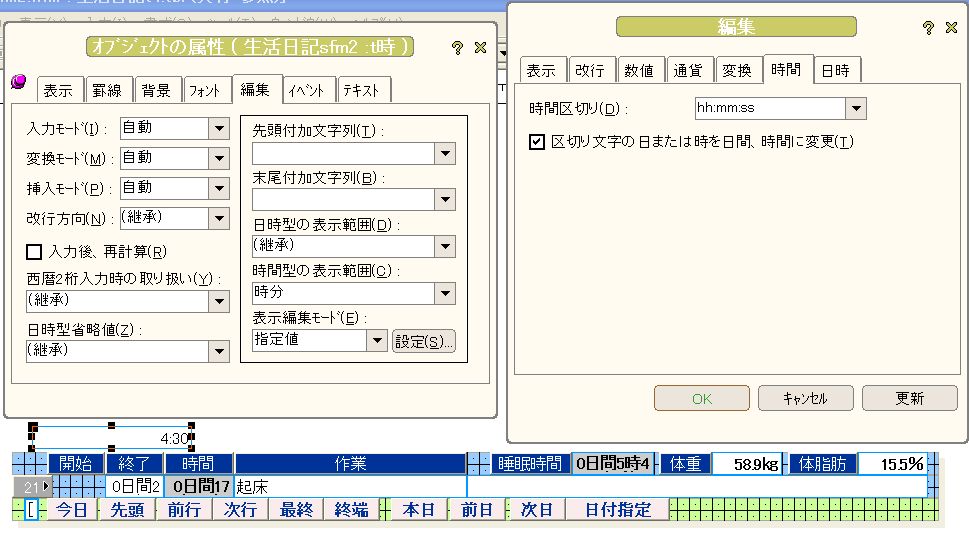Close the 編集 dialog with X icon
The height and width of the screenshot is (540, 969).
point(951,28)
